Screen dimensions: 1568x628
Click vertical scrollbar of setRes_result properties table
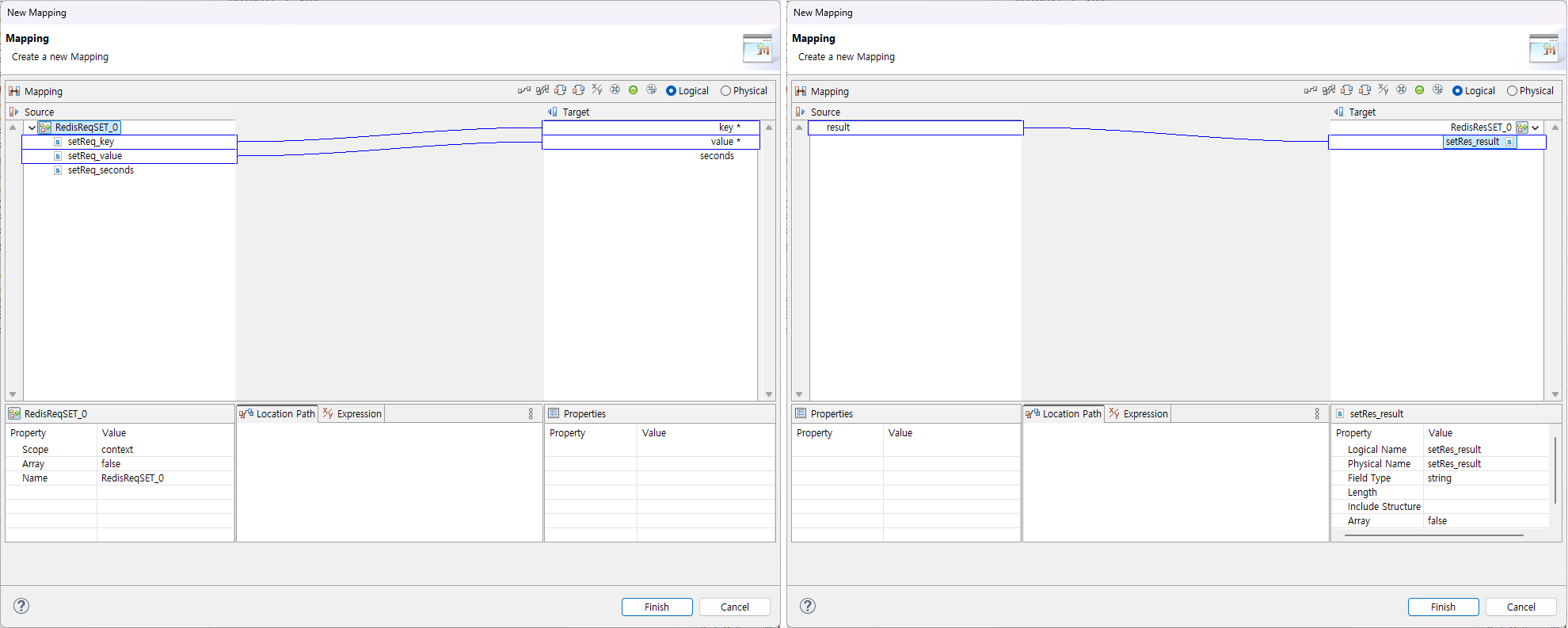[1555, 470]
